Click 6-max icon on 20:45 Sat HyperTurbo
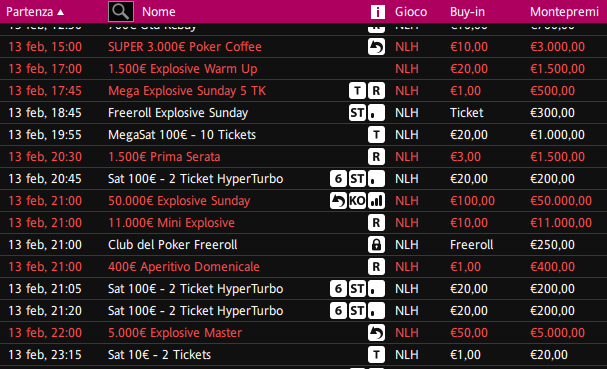 click(x=338, y=179)
